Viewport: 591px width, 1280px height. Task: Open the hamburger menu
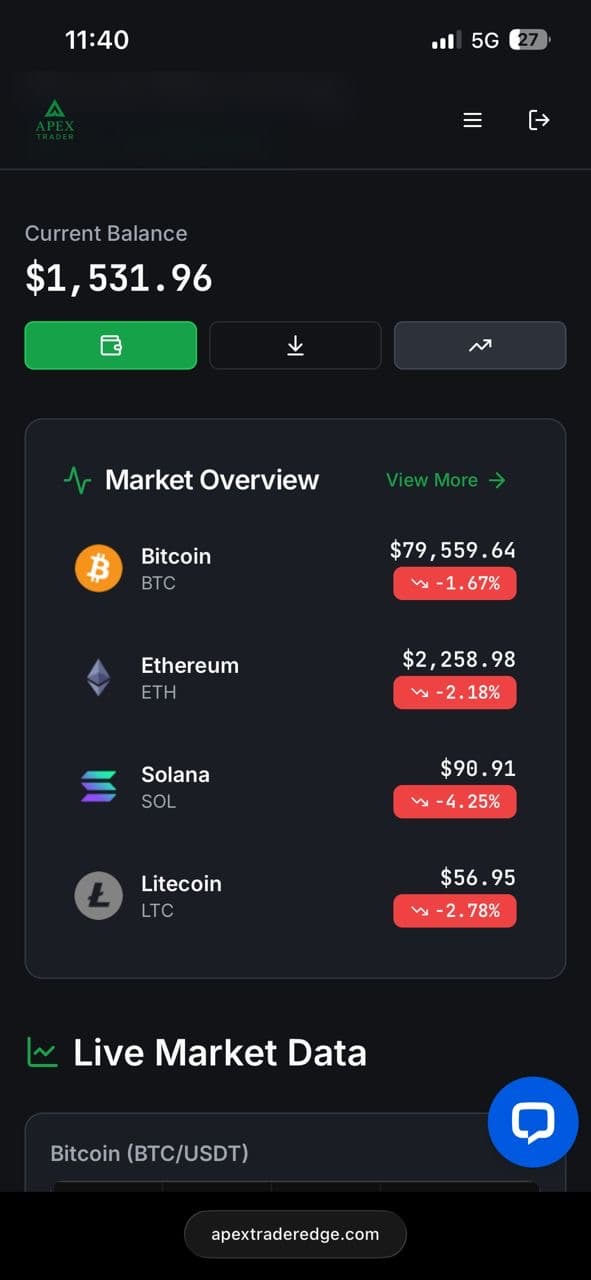click(473, 120)
